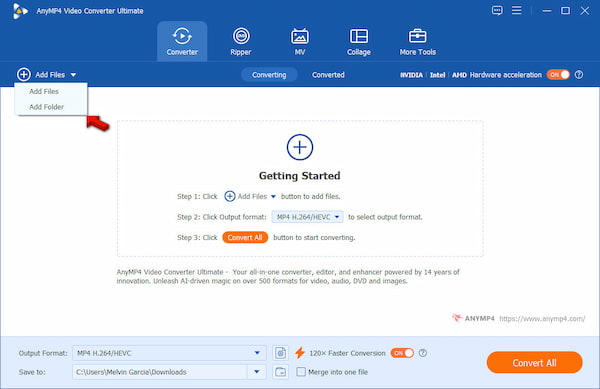Screen dimensions: 600x389
Task: Click the MV picture icon
Action: (x=300, y=36)
